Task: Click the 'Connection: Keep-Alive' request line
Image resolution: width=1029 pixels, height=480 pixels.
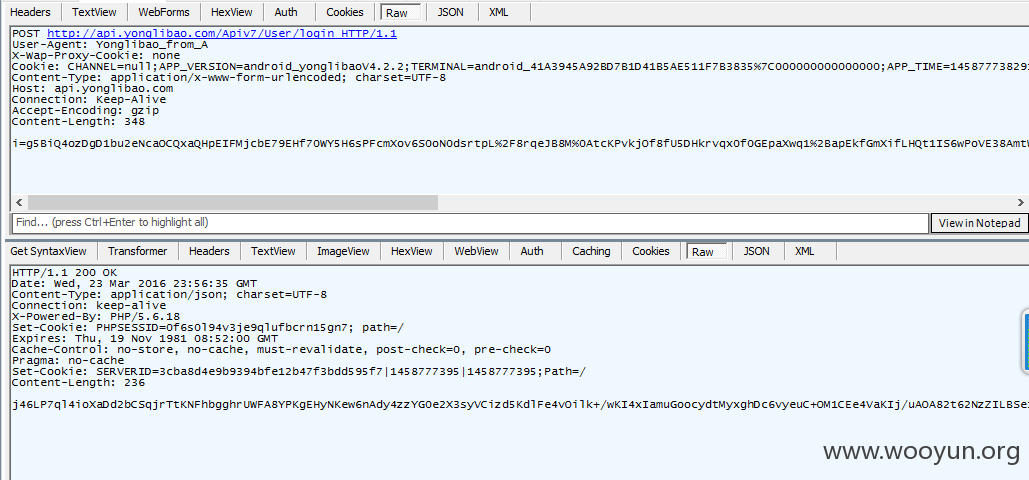Action: tap(89, 100)
